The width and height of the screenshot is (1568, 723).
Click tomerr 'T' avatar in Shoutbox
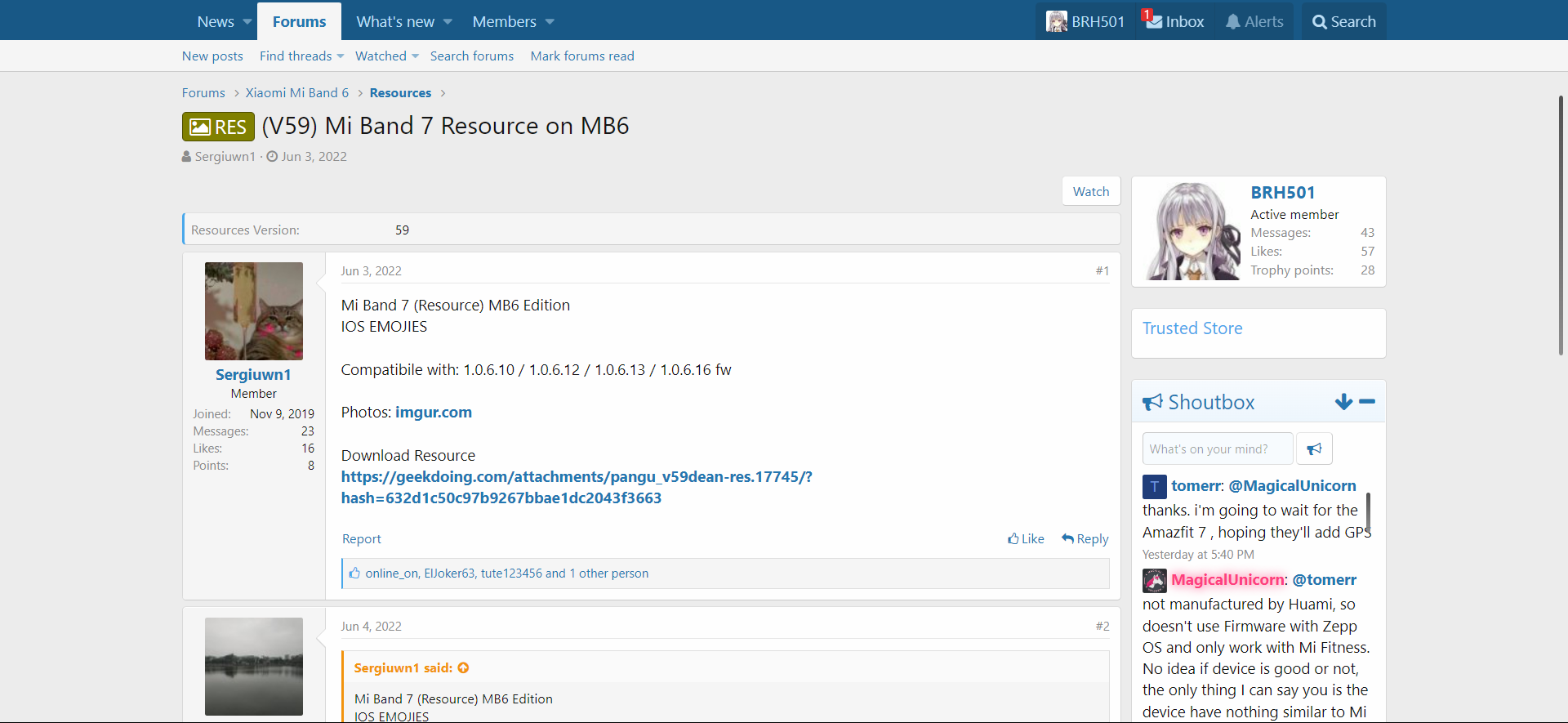[1154, 487]
